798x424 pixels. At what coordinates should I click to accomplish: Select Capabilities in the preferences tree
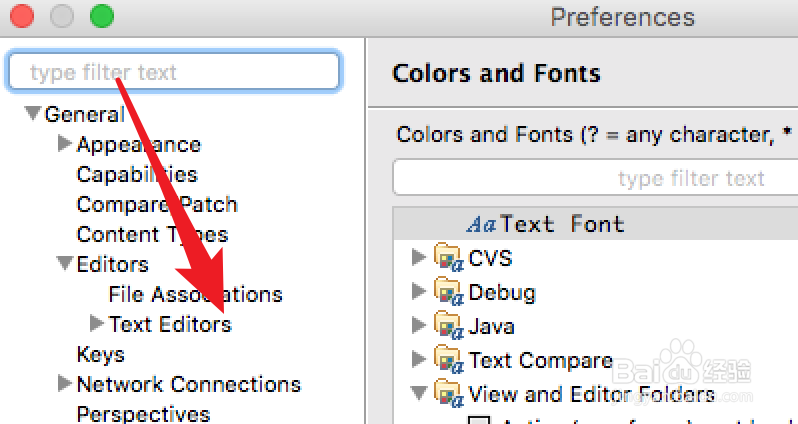tap(137, 174)
